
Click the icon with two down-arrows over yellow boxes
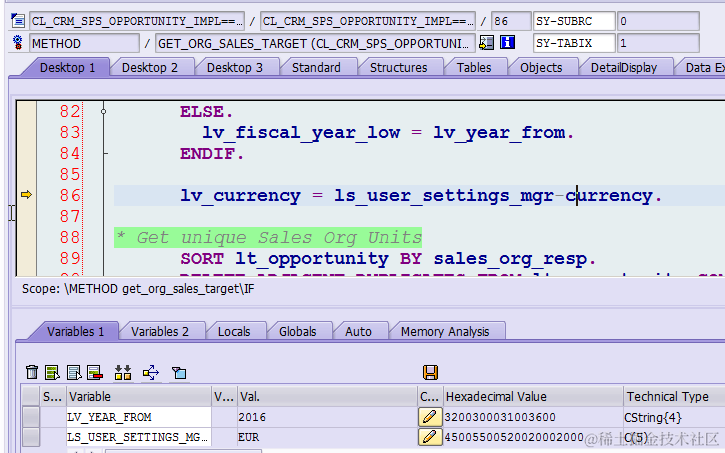(123, 372)
